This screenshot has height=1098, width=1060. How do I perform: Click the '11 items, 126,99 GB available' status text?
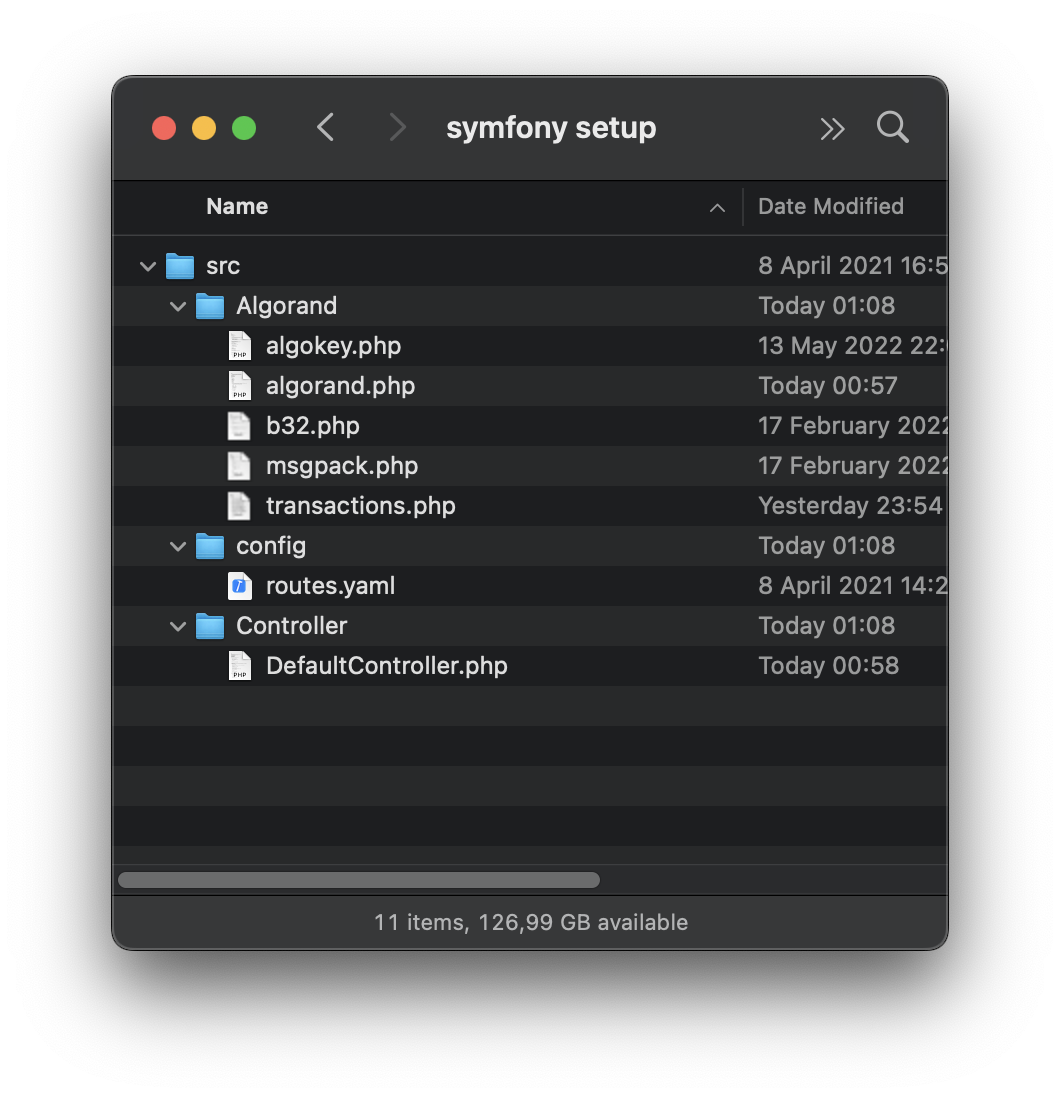click(x=531, y=923)
